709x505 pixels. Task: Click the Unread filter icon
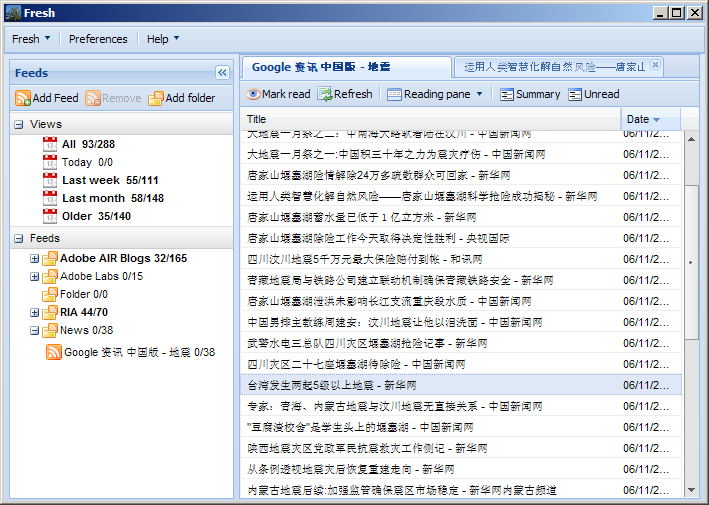click(575, 94)
